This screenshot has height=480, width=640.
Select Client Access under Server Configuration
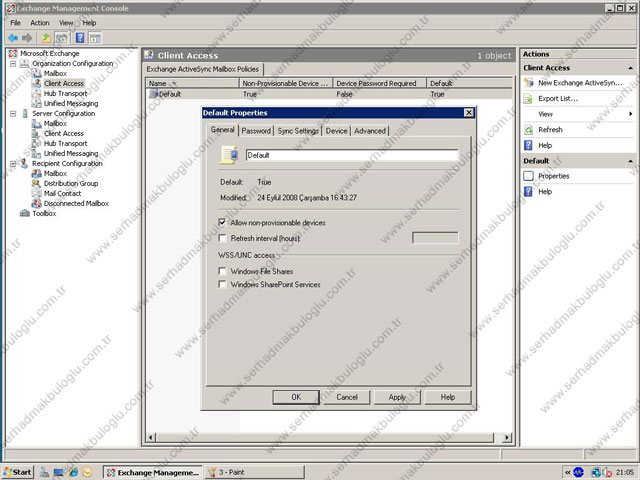pyautogui.click(x=64, y=133)
